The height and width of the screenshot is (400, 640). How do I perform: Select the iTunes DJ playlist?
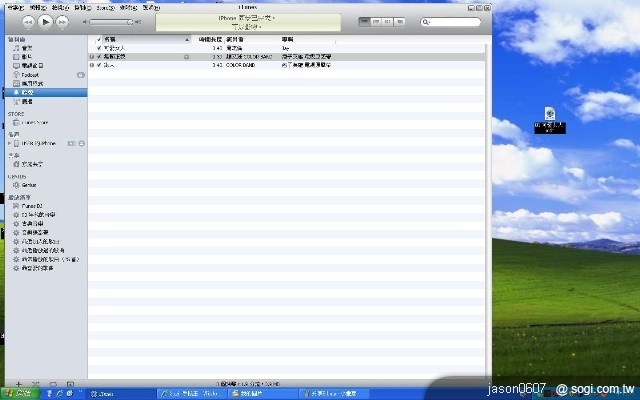32,204
